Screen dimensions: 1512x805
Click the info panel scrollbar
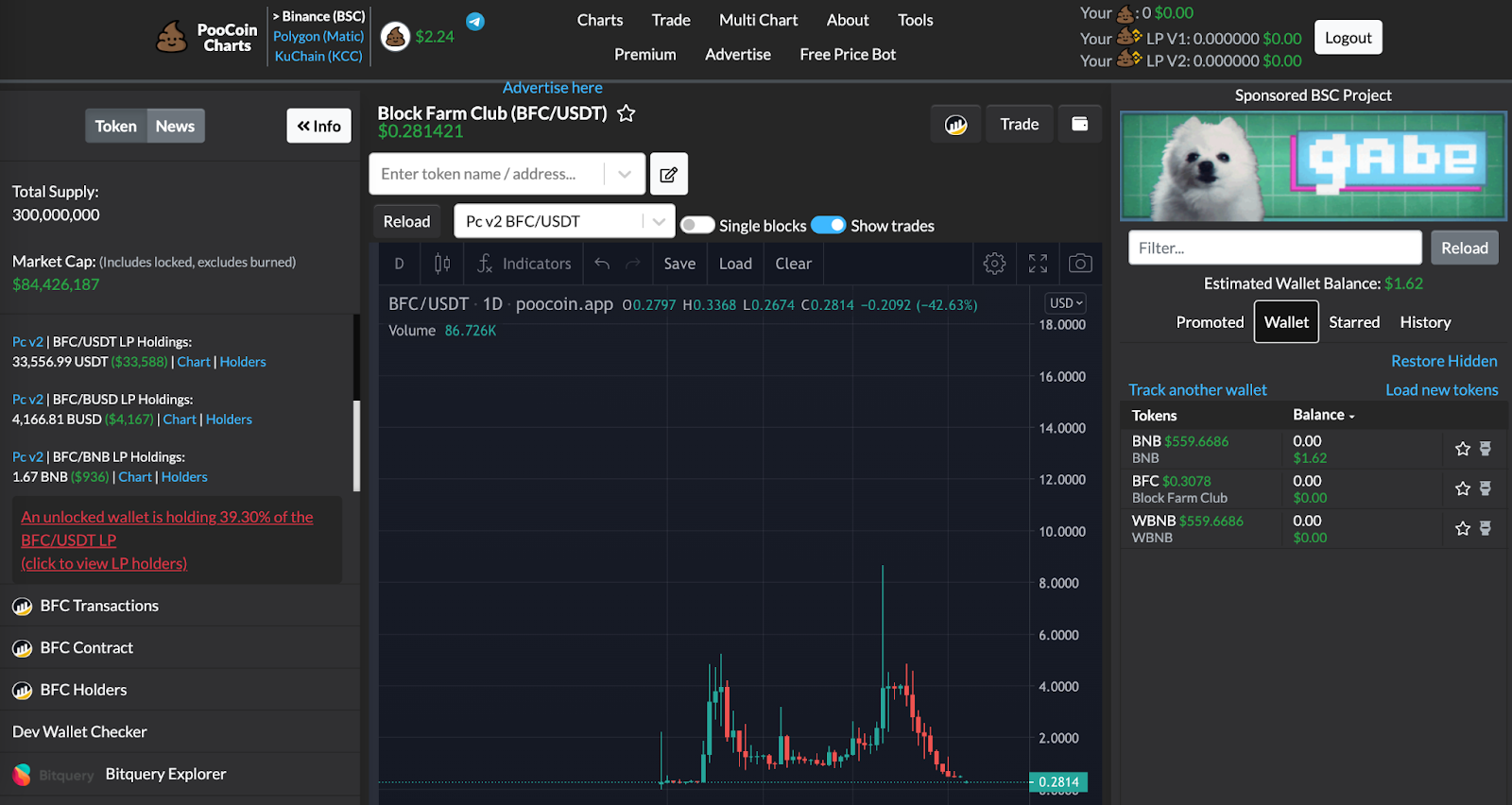(x=356, y=446)
